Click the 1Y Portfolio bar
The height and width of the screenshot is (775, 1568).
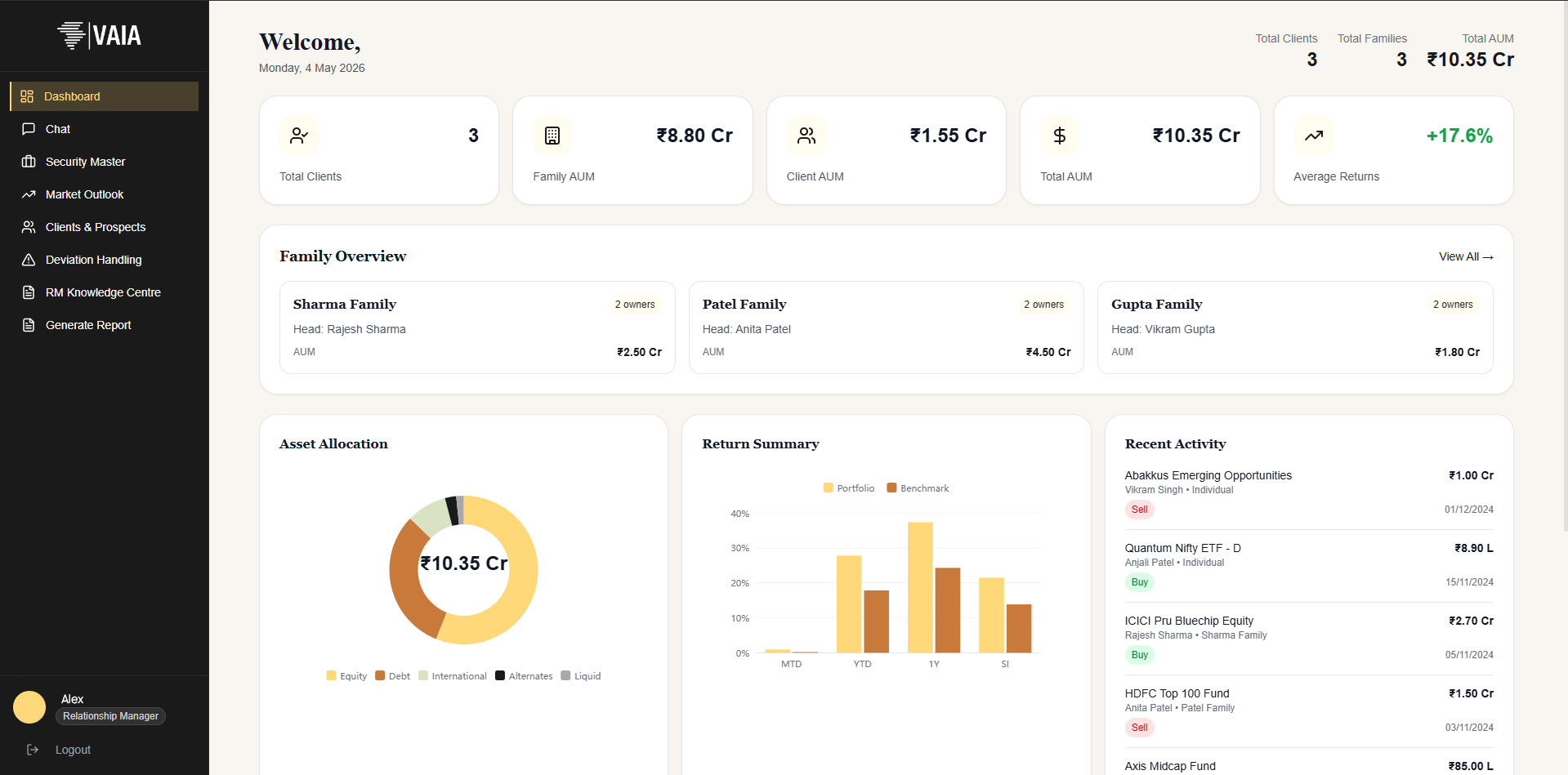[x=920, y=587]
